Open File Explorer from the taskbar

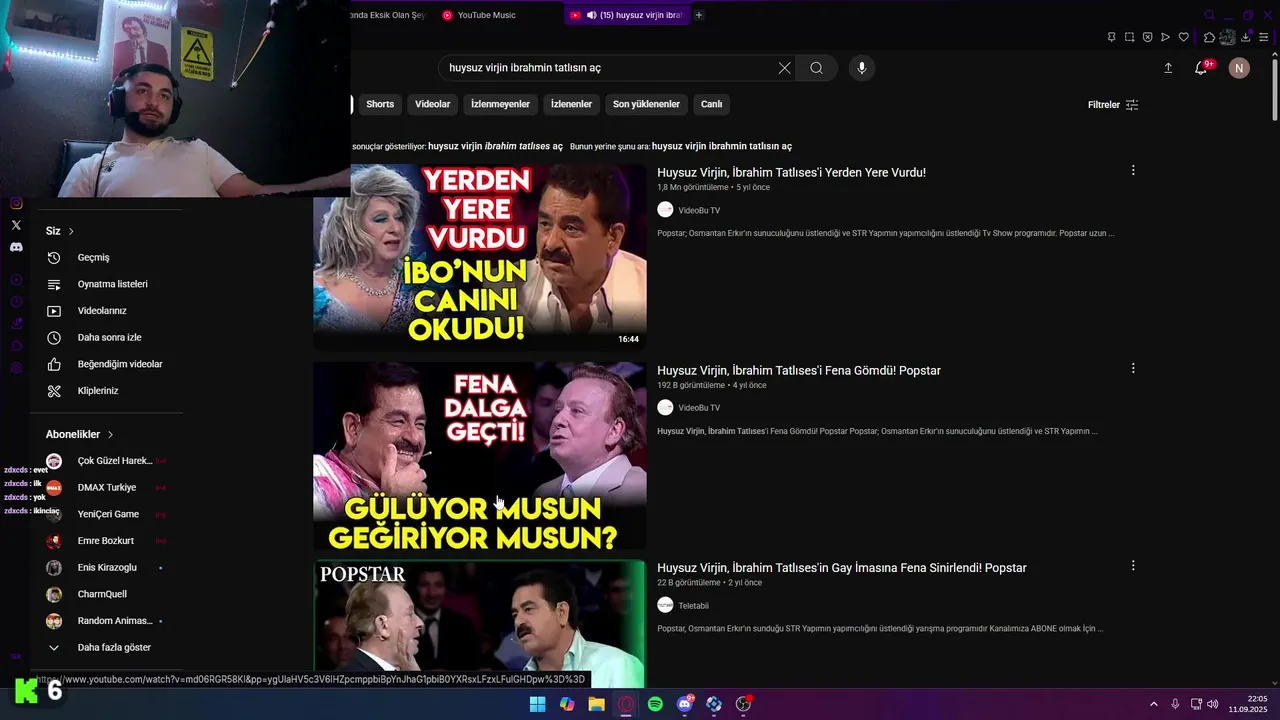click(596, 704)
